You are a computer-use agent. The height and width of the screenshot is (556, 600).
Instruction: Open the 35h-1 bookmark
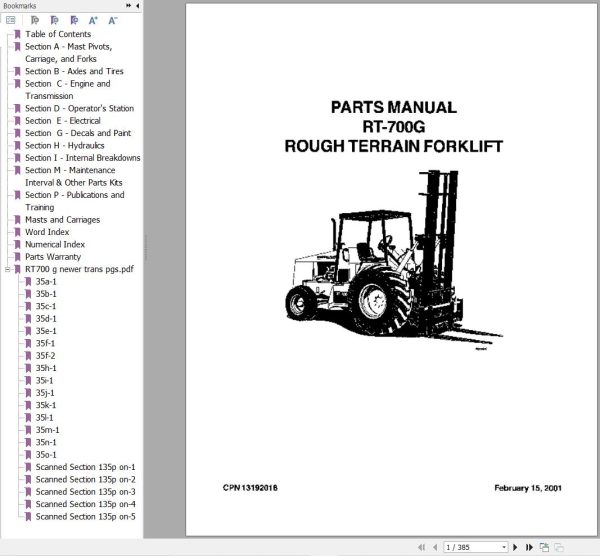click(x=46, y=368)
